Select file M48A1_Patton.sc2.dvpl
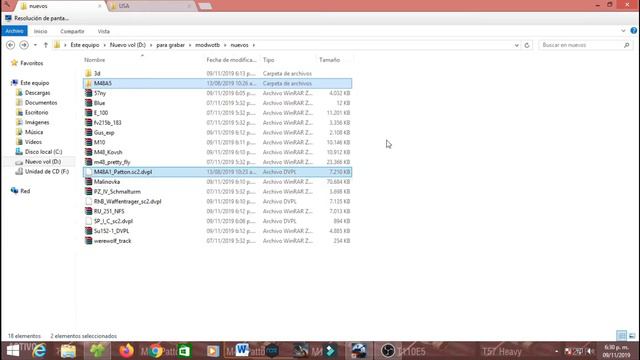The height and width of the screenshot is (360, 640). [x=123, y=172]
